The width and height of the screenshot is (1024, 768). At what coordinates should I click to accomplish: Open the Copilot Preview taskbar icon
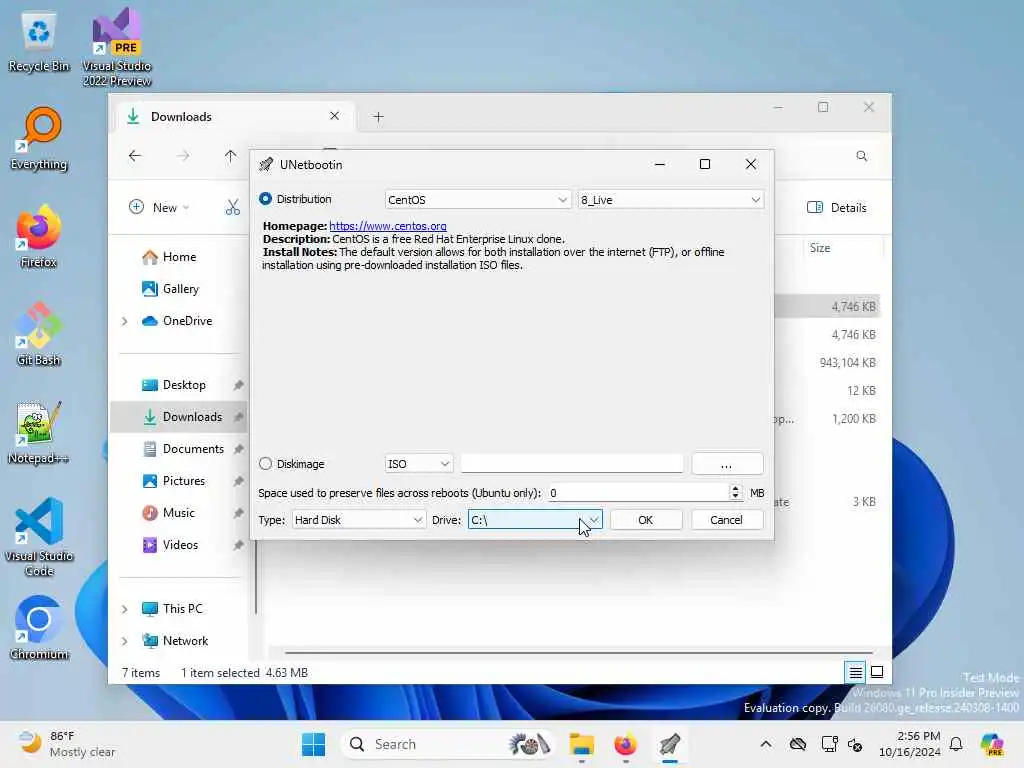pos(991,744)
